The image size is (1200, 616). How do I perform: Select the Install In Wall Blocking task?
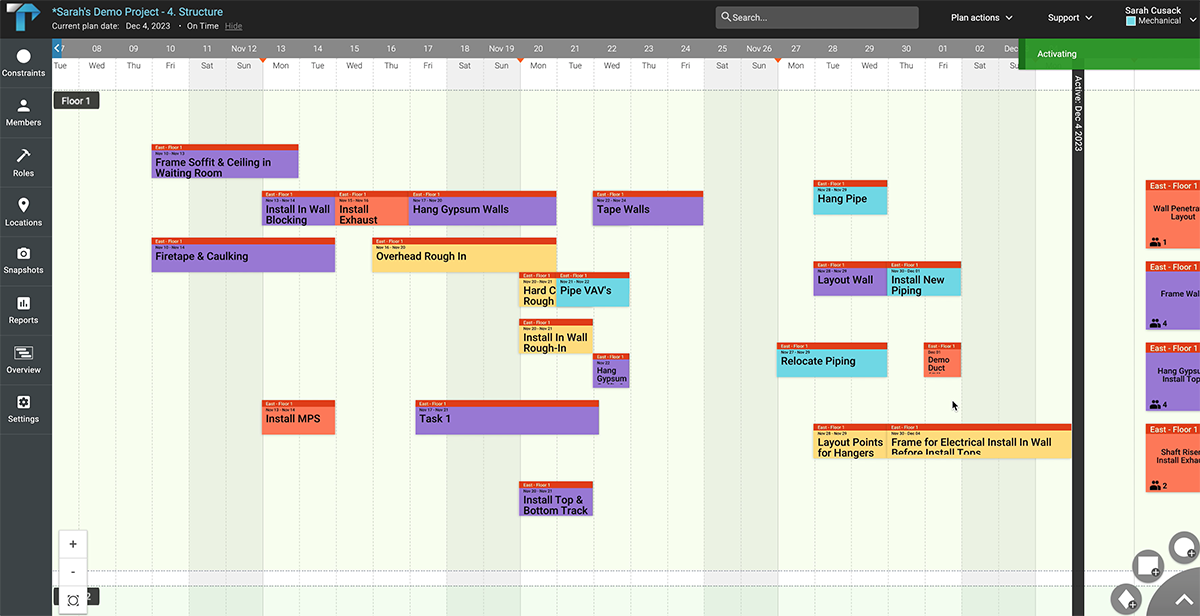tap(298, 208)
